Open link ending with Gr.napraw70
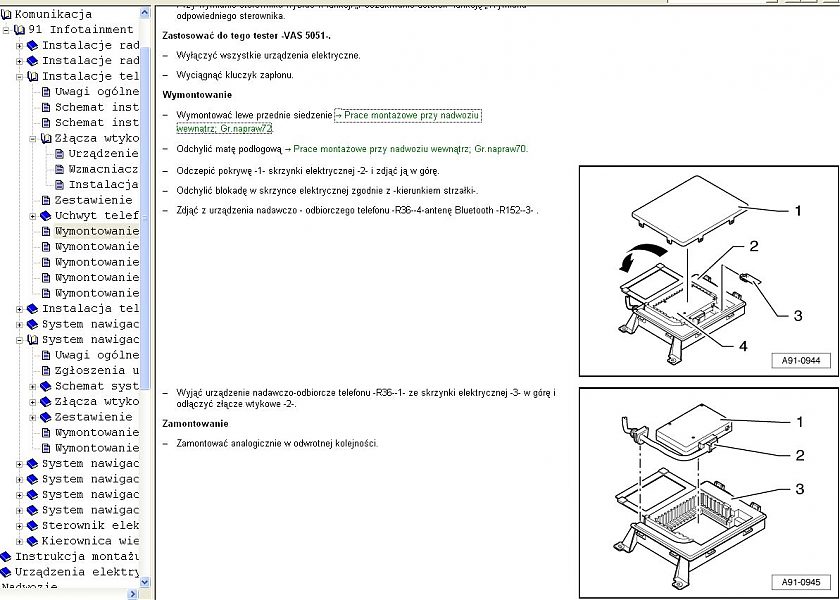 [x=410, y=149]
